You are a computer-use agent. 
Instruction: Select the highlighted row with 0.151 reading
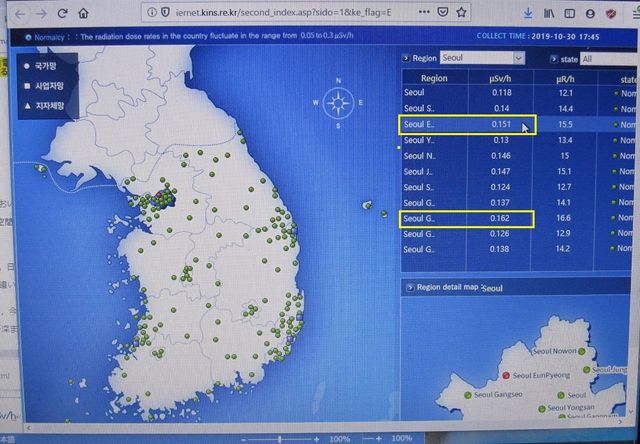(467, 125)
